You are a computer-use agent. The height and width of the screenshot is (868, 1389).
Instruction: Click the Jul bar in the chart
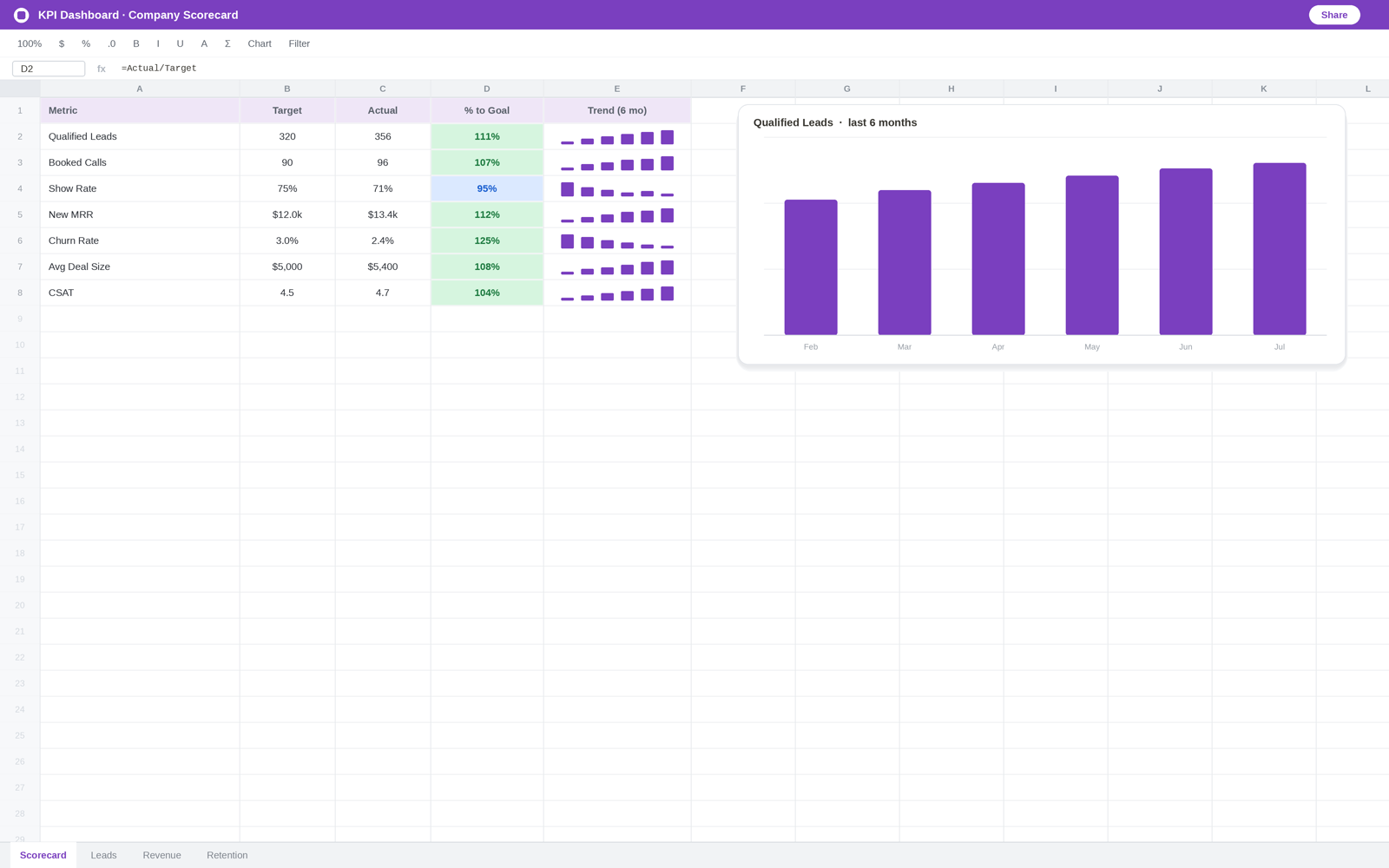[1280, 249]
